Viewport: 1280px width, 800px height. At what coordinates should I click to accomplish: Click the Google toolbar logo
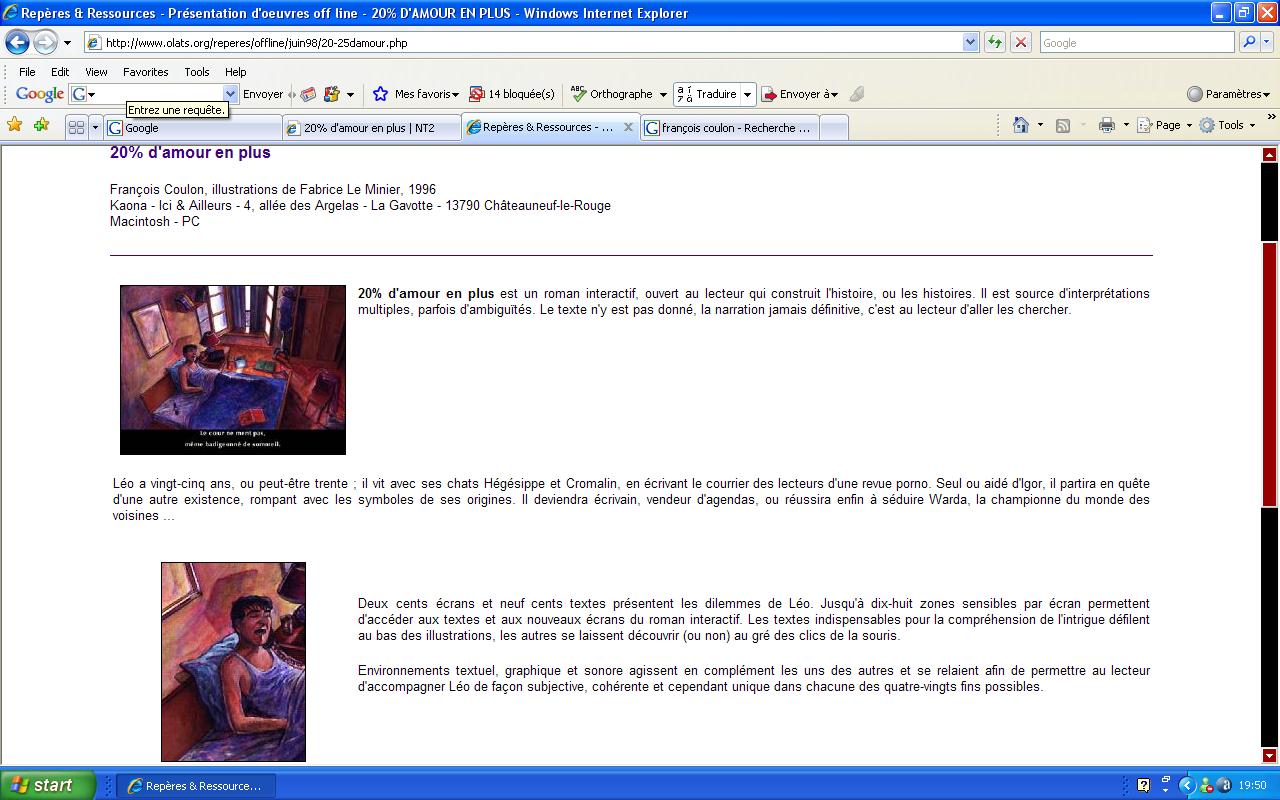coord(40,94)
